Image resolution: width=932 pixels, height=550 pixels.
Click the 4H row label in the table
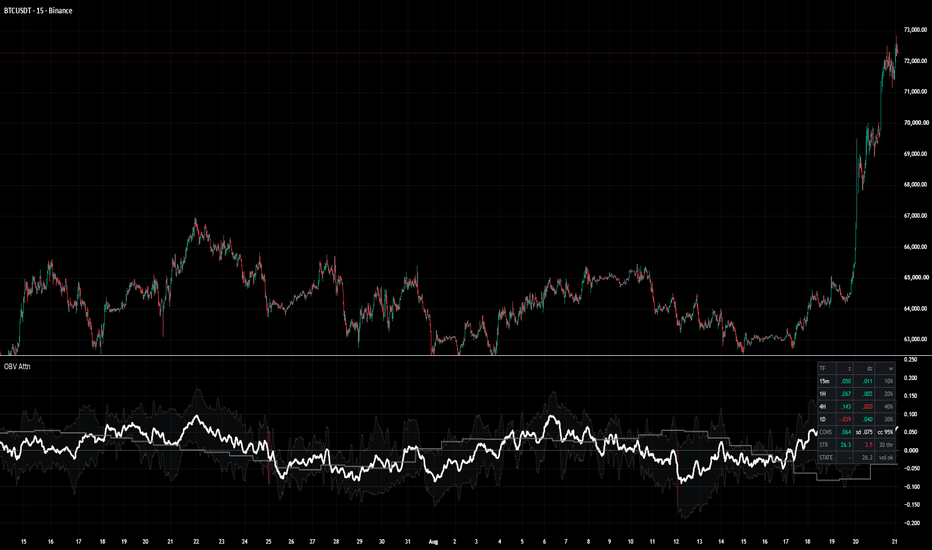click(x=824, y=407)
